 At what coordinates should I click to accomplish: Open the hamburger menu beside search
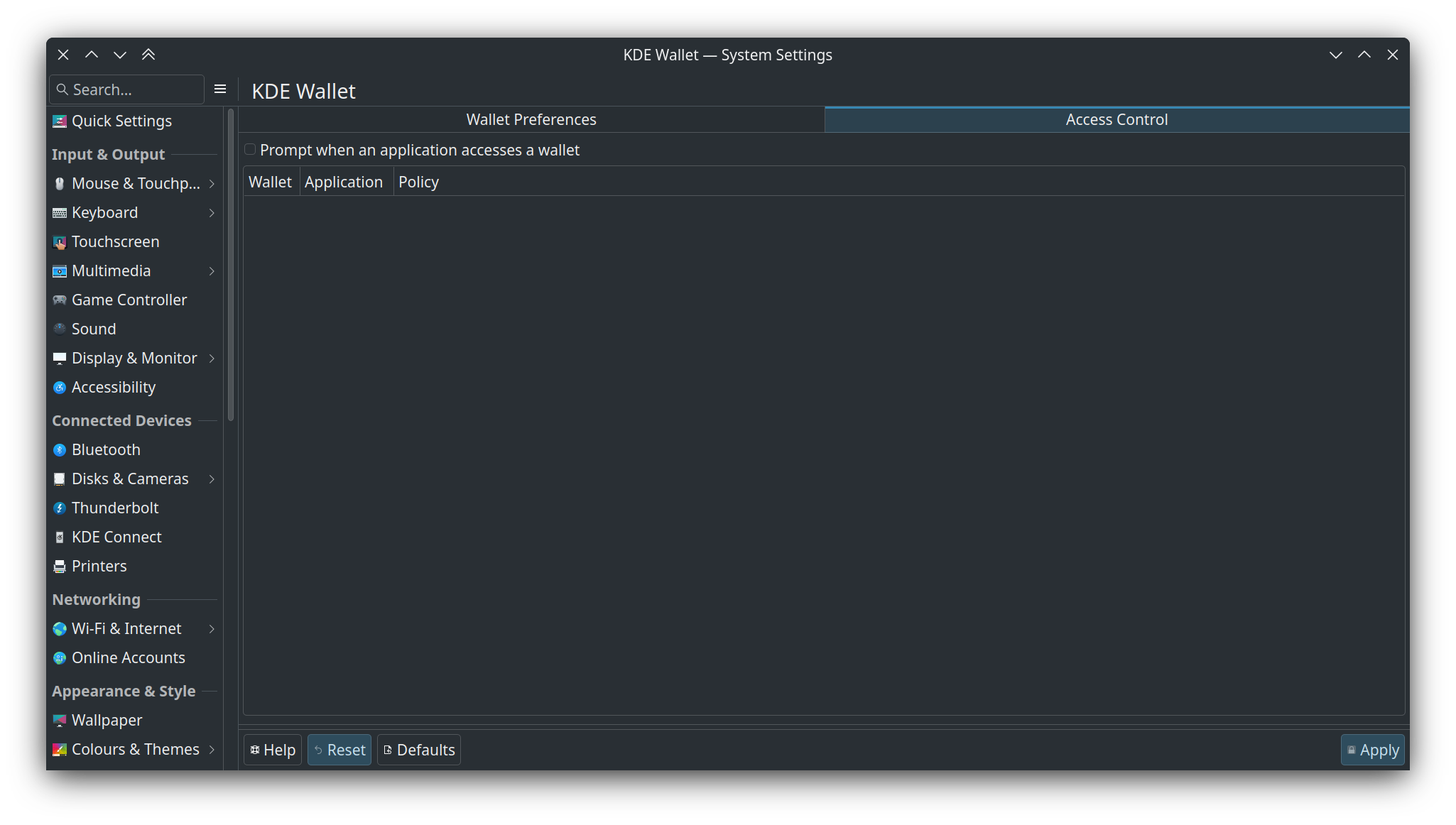tap(220, 89)
